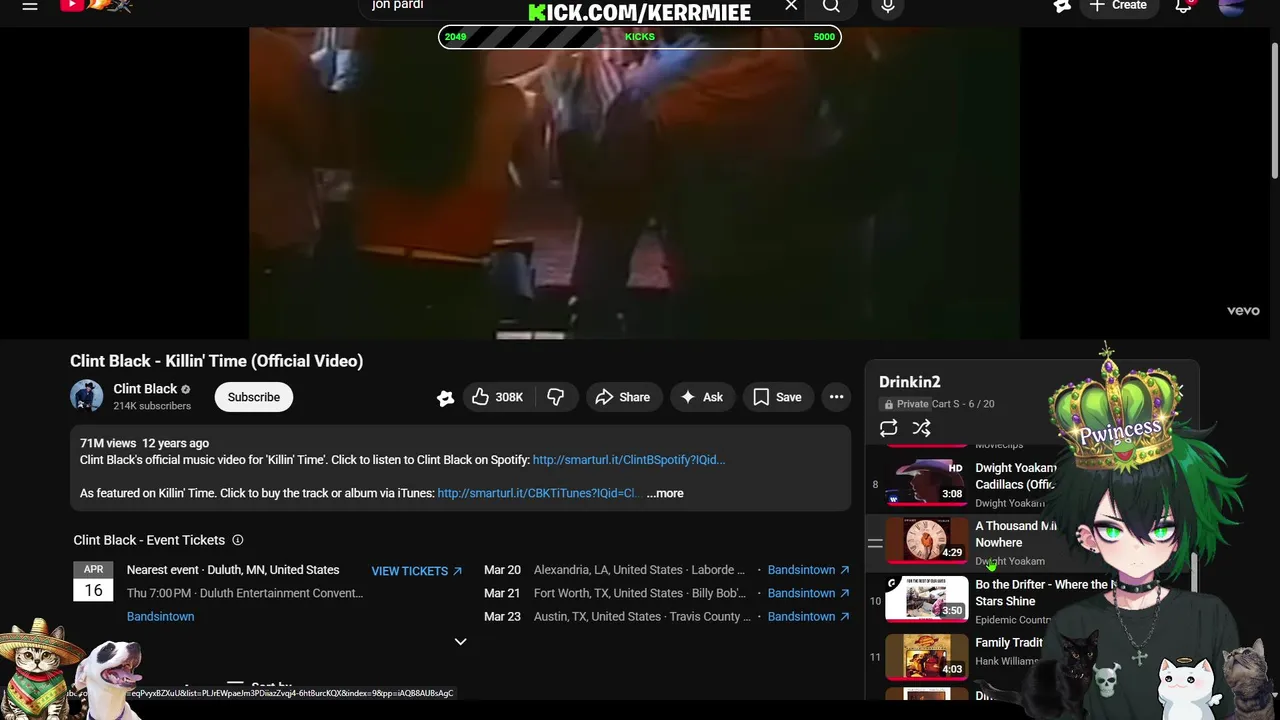Open the hamburger guide menu
This screenshot has height=720, width=1280.
(30, 6)
